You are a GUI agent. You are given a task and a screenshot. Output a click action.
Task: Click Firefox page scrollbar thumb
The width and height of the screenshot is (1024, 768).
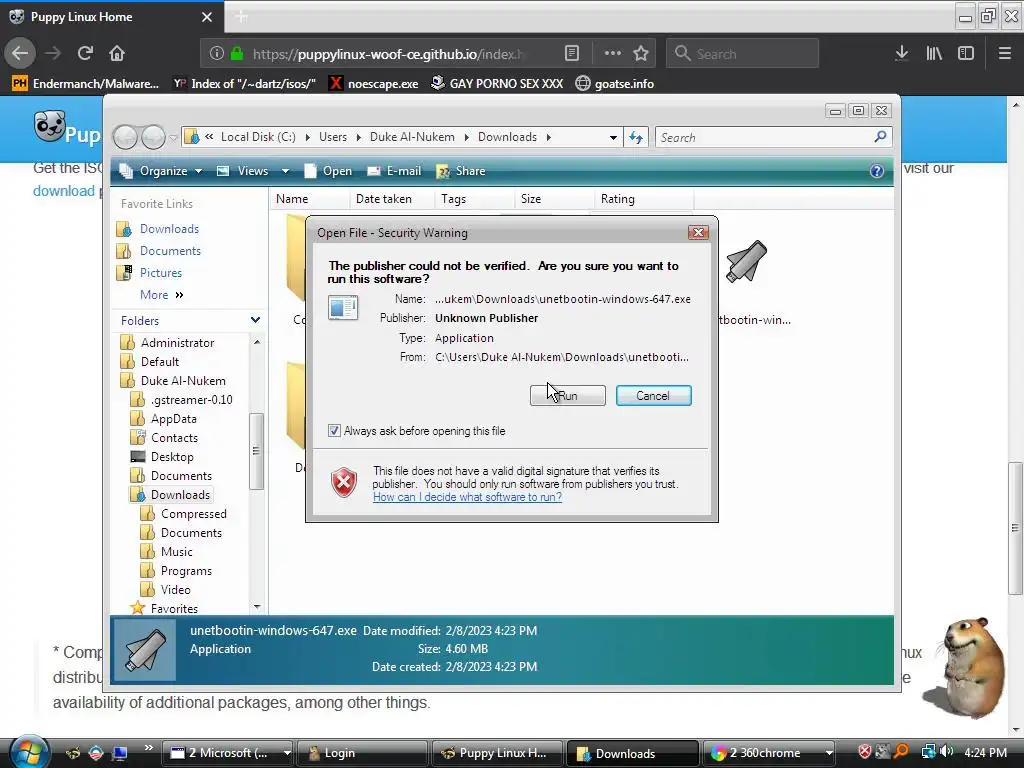pos(1015,528)
